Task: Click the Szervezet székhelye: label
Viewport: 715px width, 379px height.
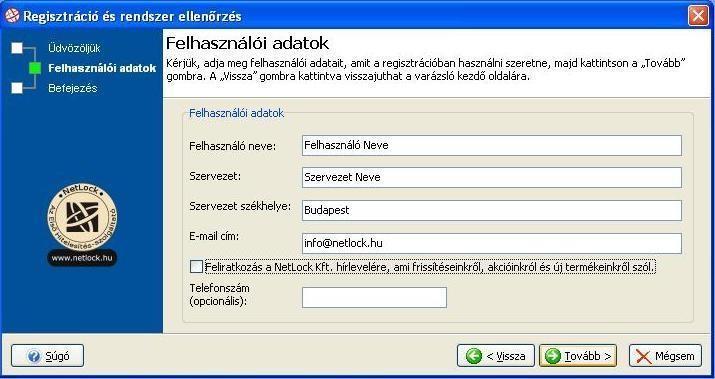Action: (x=240, y=206)
